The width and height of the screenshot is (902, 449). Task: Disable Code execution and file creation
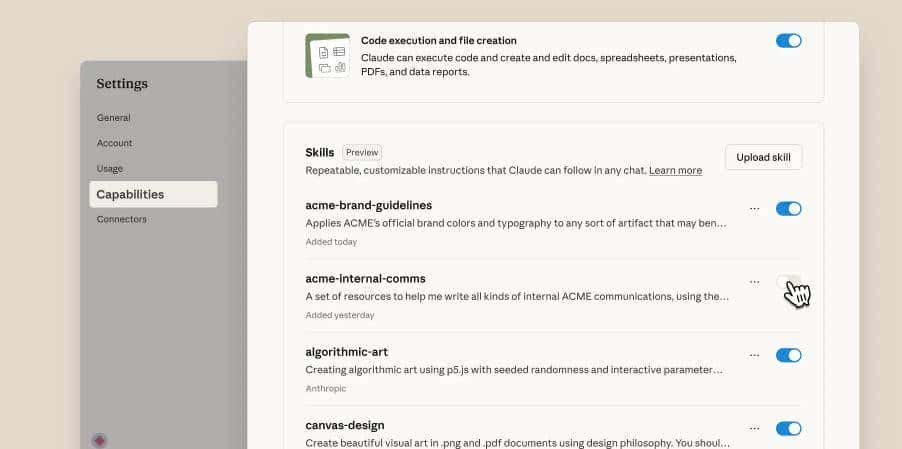[x=788, y=41]
